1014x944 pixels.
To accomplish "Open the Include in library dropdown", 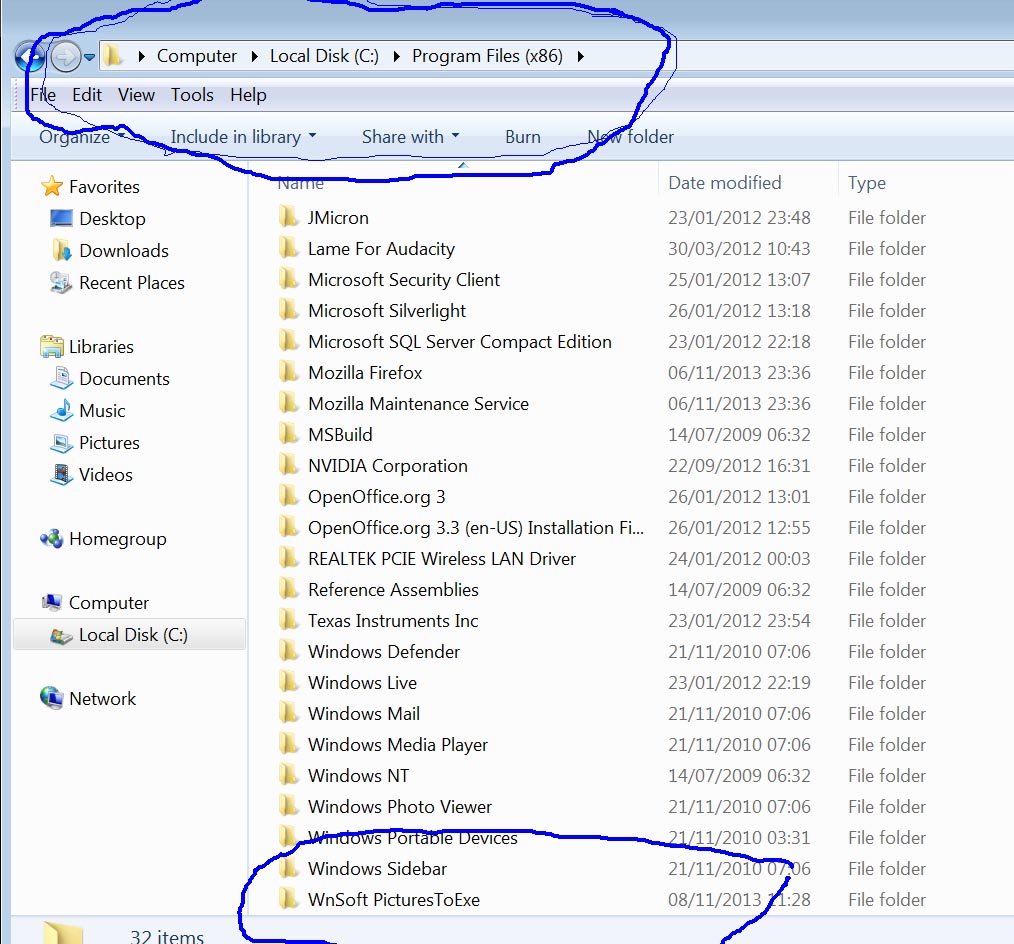I will 243,137.
